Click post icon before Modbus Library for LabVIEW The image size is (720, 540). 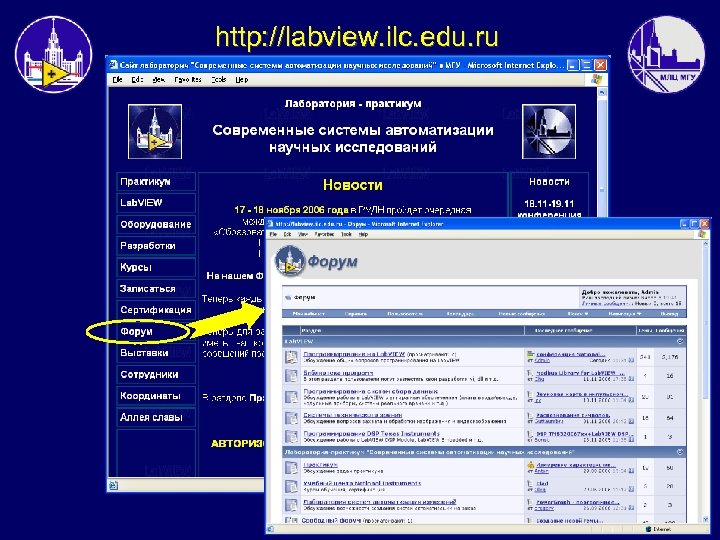pyautogui.click(x=530, y=373)
